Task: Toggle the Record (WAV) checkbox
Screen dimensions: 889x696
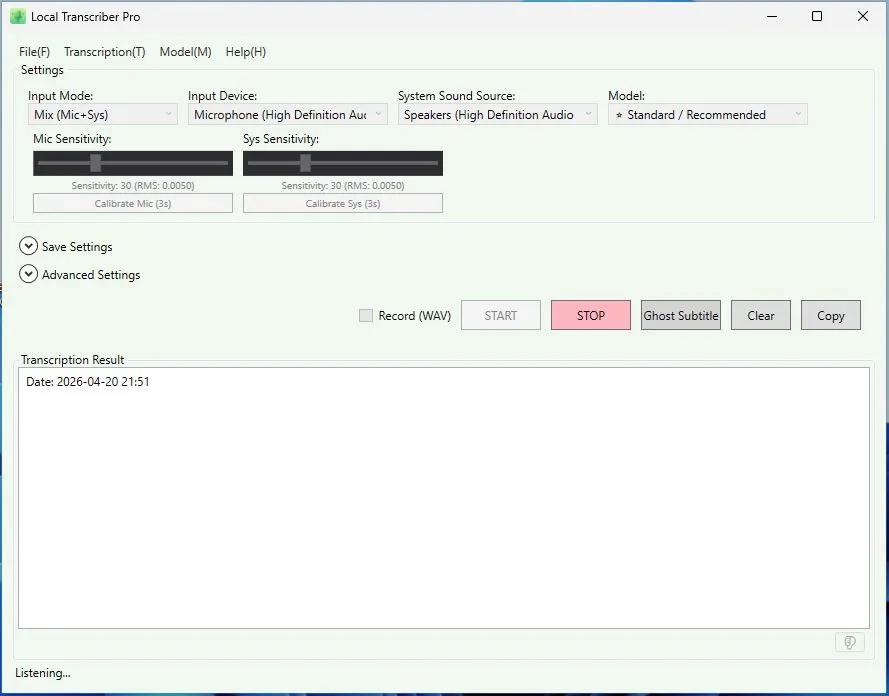Action: pos(366,316)
